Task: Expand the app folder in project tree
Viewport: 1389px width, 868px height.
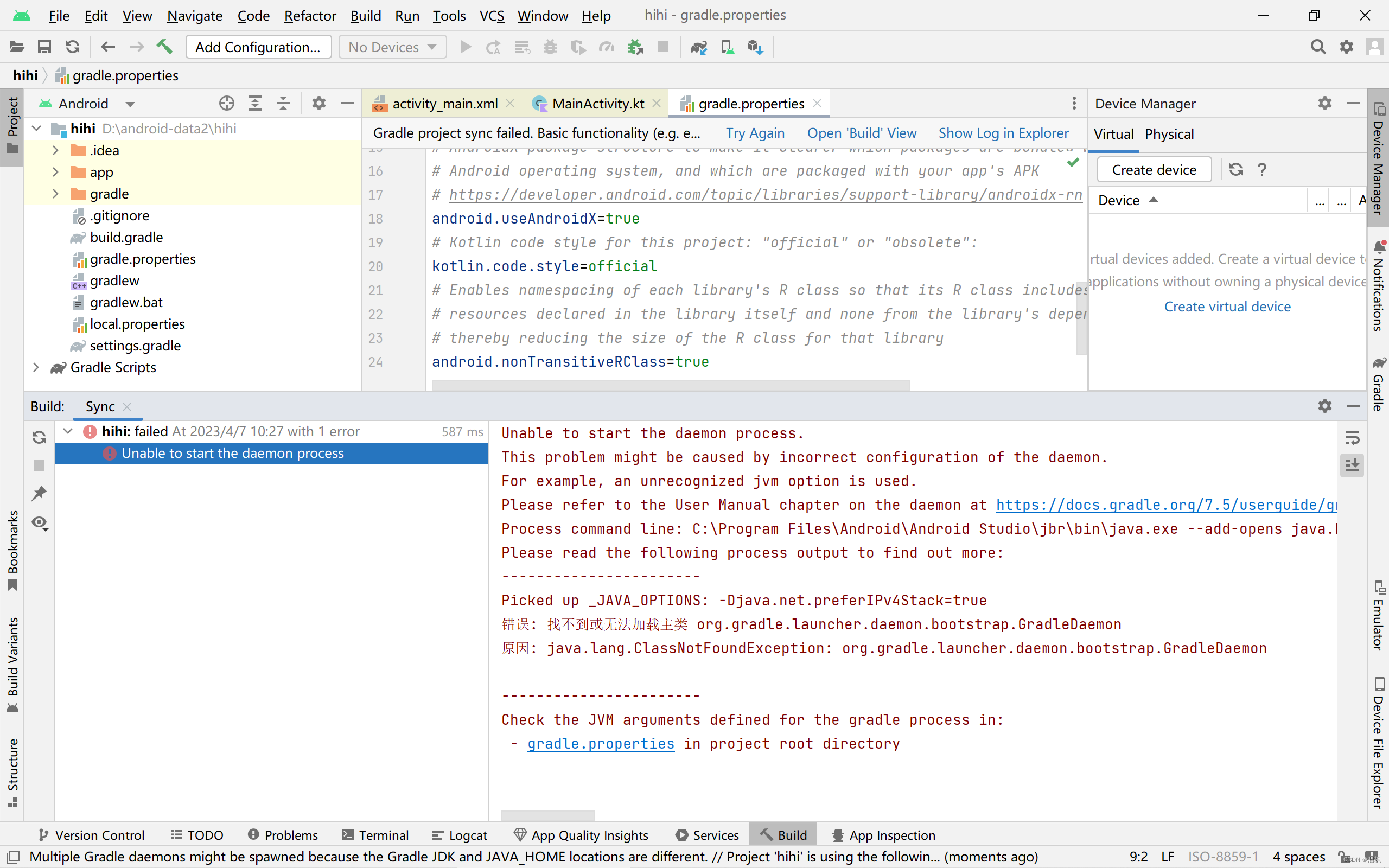Action: (55, 172)
